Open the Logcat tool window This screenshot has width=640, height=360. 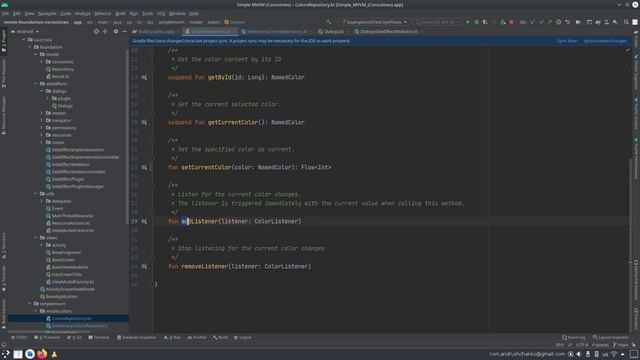[243, 338]
